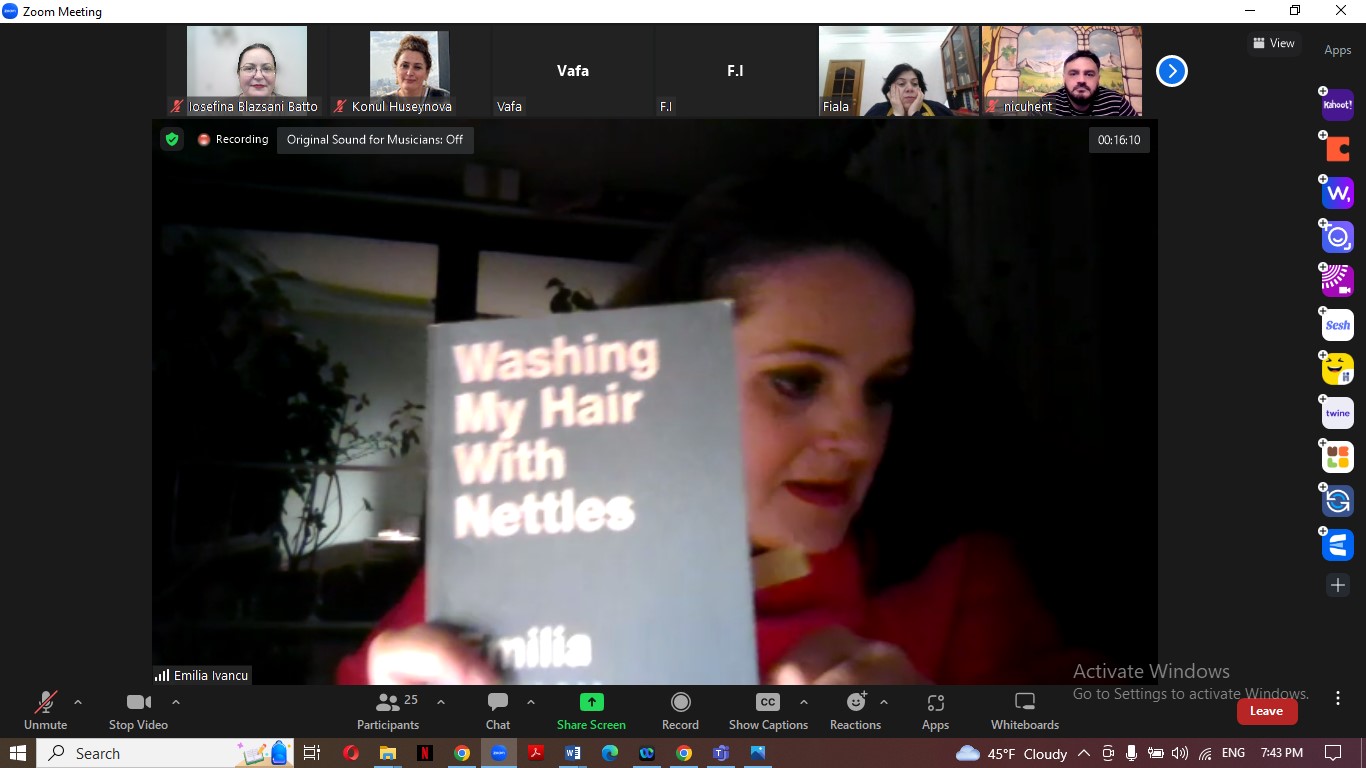Viewport: 1366px width, 768px height.
Task: Open the blue circular sync arrows app
Action: [1338, 501]
